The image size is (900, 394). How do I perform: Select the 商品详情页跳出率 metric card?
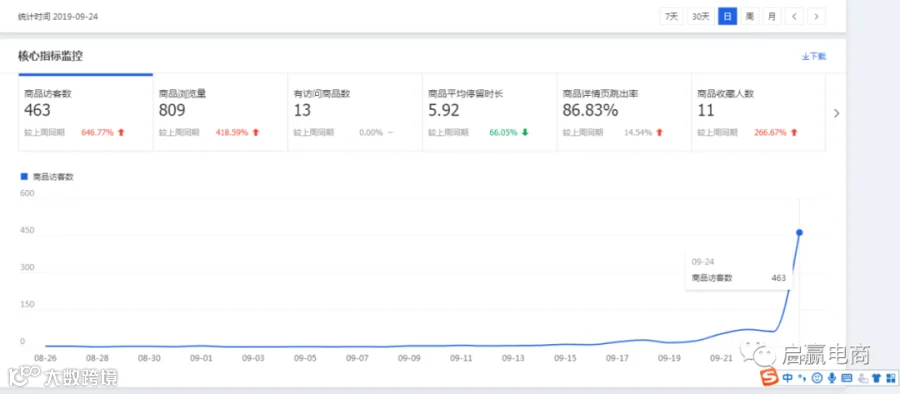624,113
